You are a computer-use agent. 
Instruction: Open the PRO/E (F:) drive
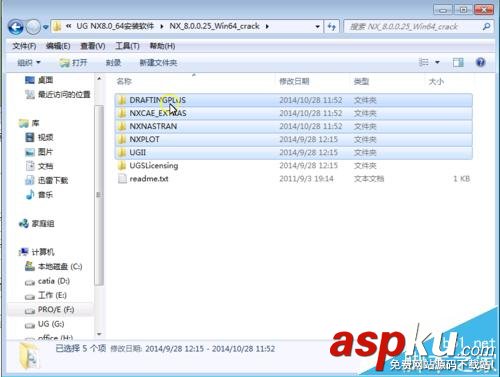pyautogui.click(x=49, y=310)
